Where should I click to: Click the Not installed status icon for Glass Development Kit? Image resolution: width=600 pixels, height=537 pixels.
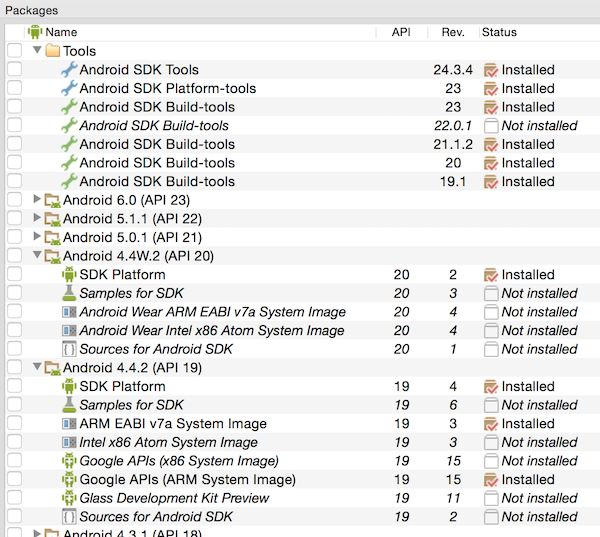(491, 498)
